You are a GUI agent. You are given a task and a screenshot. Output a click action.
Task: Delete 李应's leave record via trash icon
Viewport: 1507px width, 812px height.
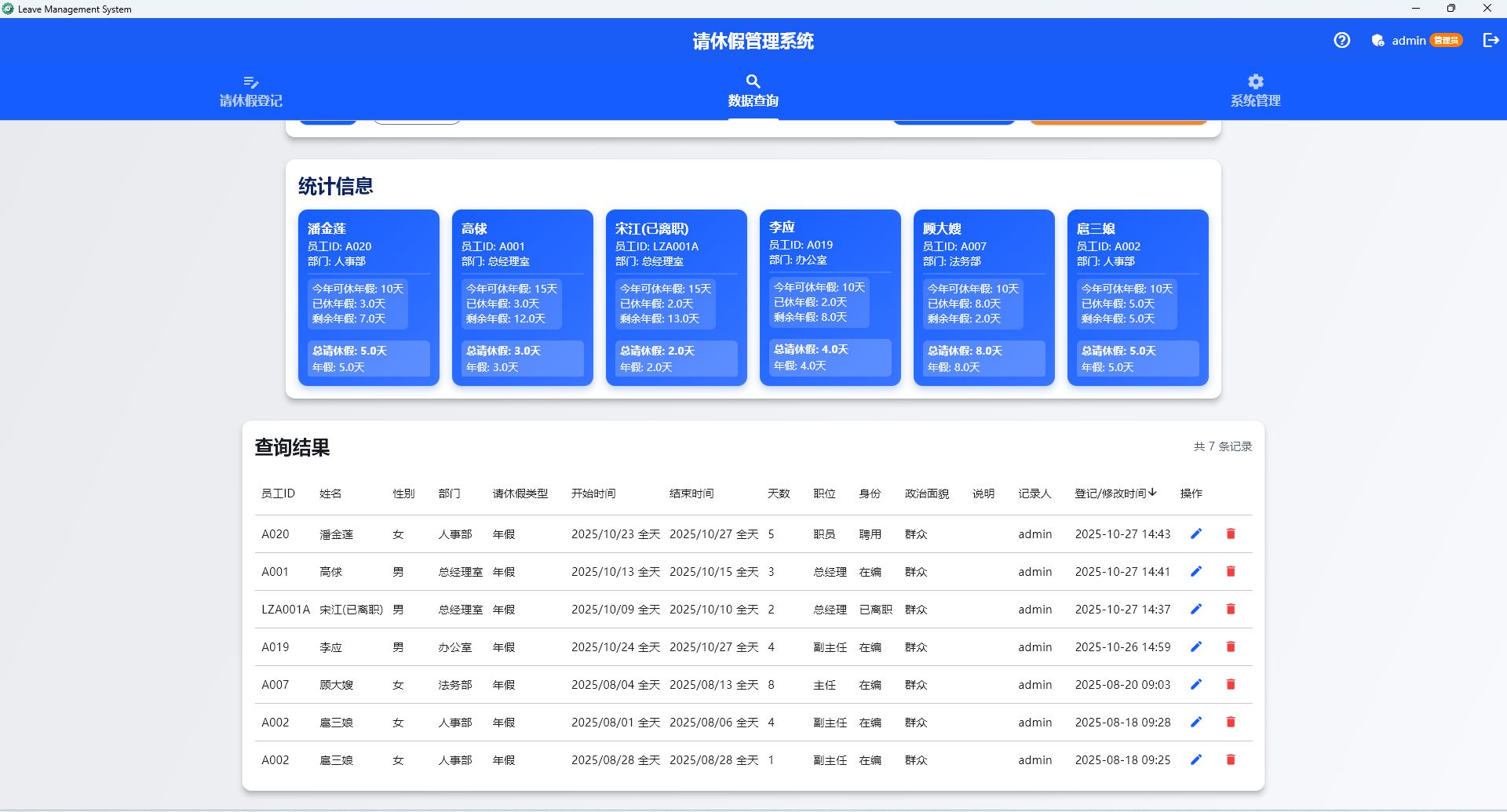tap(1231, 646)
